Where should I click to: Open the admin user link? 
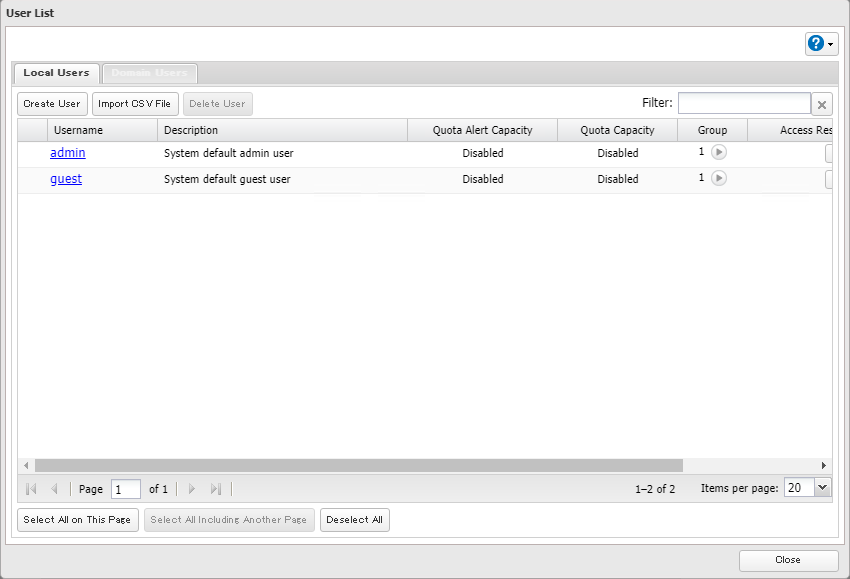coord(68,153)
